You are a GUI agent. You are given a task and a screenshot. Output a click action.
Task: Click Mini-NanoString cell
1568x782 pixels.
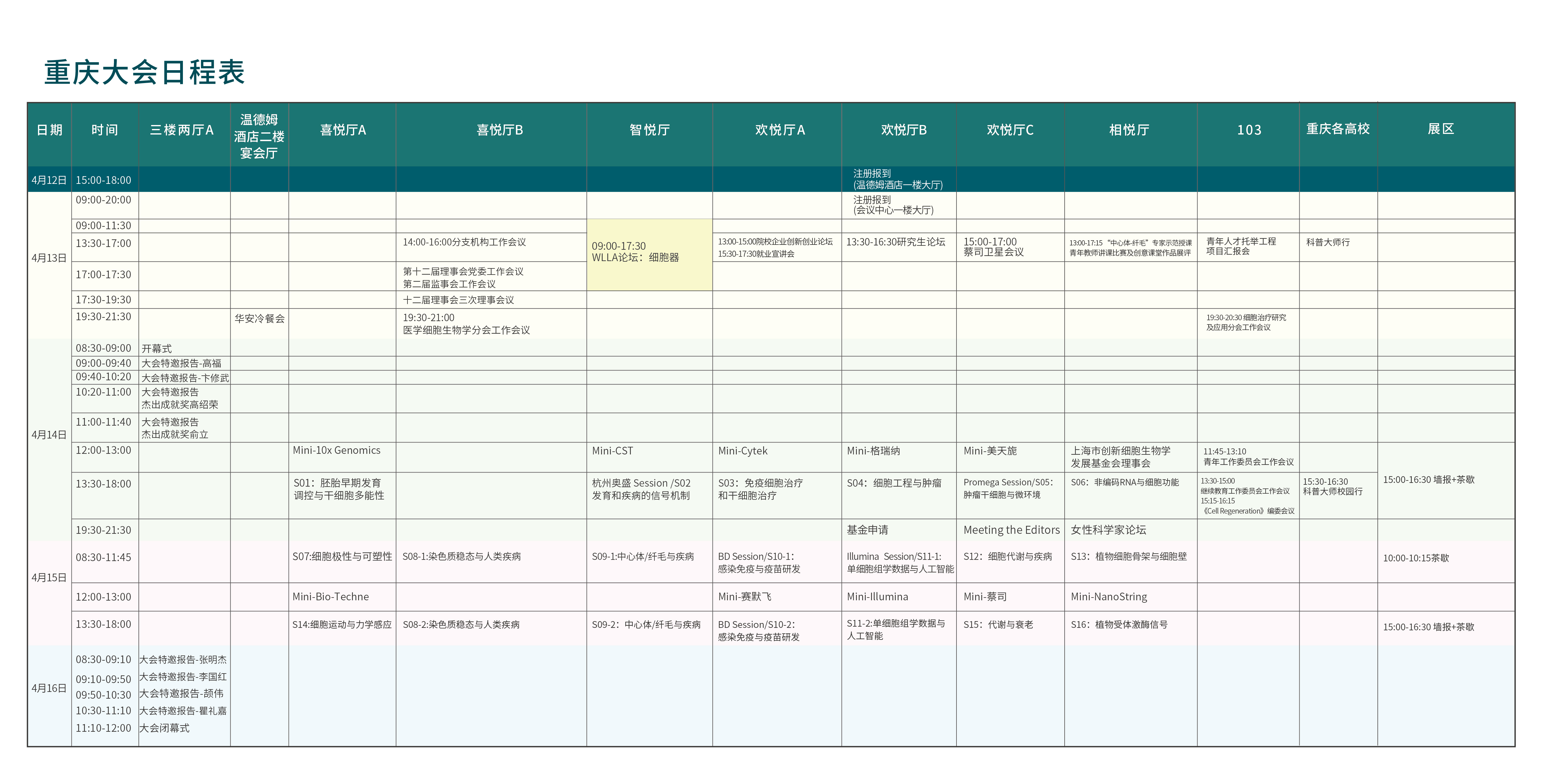1108,597
